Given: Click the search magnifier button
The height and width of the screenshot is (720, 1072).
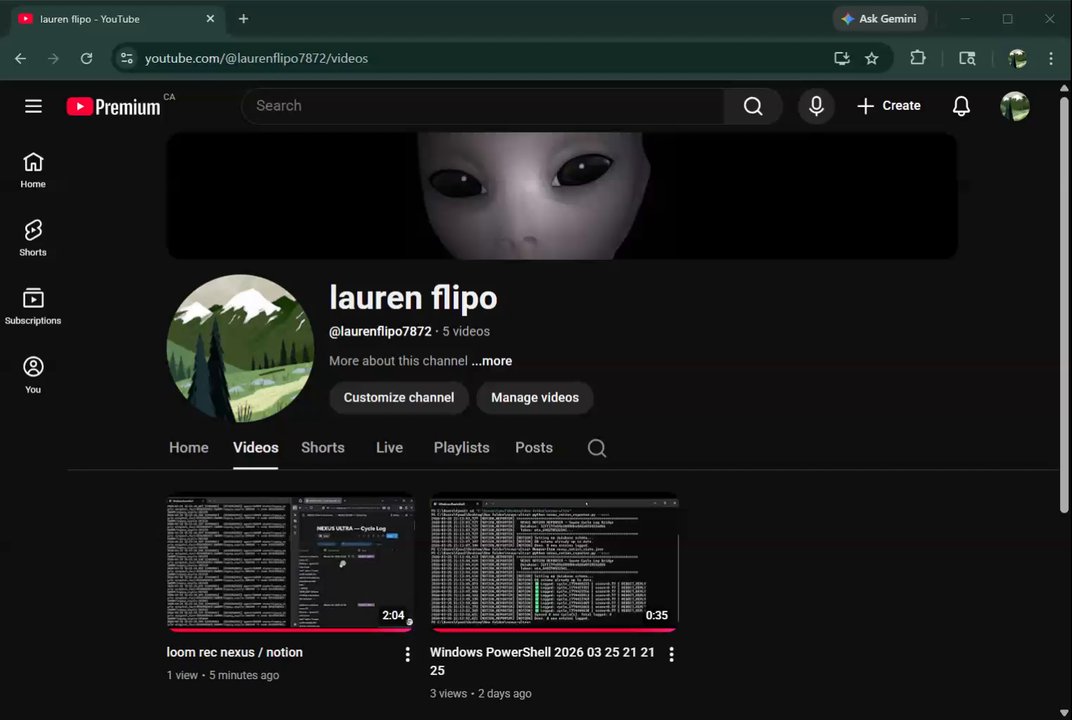Looking at the screenshot, I should 753,106.
